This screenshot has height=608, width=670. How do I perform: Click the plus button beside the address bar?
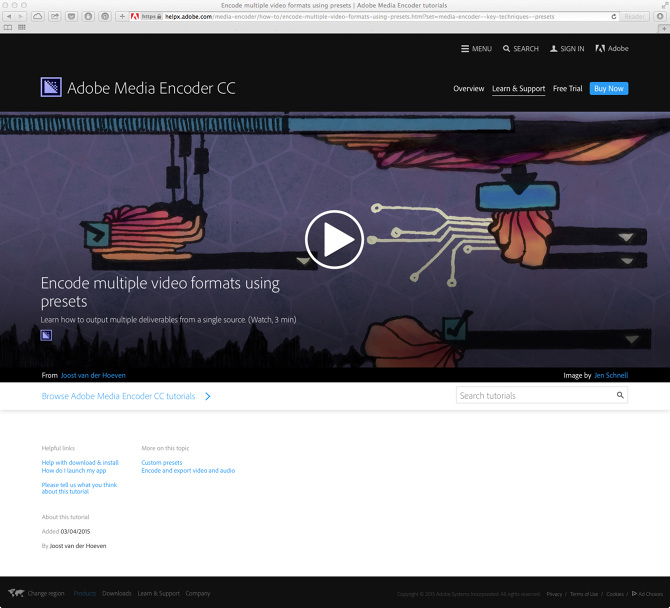tap(122, 16)
